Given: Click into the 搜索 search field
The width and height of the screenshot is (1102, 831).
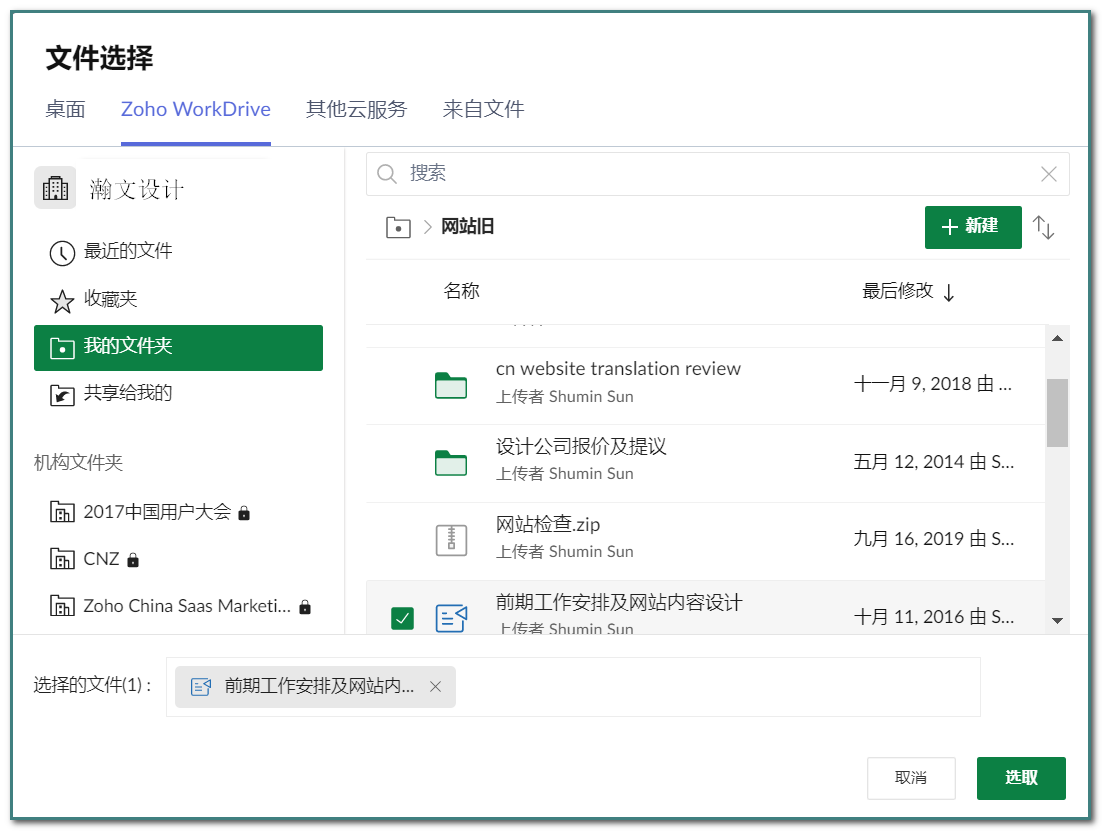Looking at the screenshot, I should click(715, 174).
